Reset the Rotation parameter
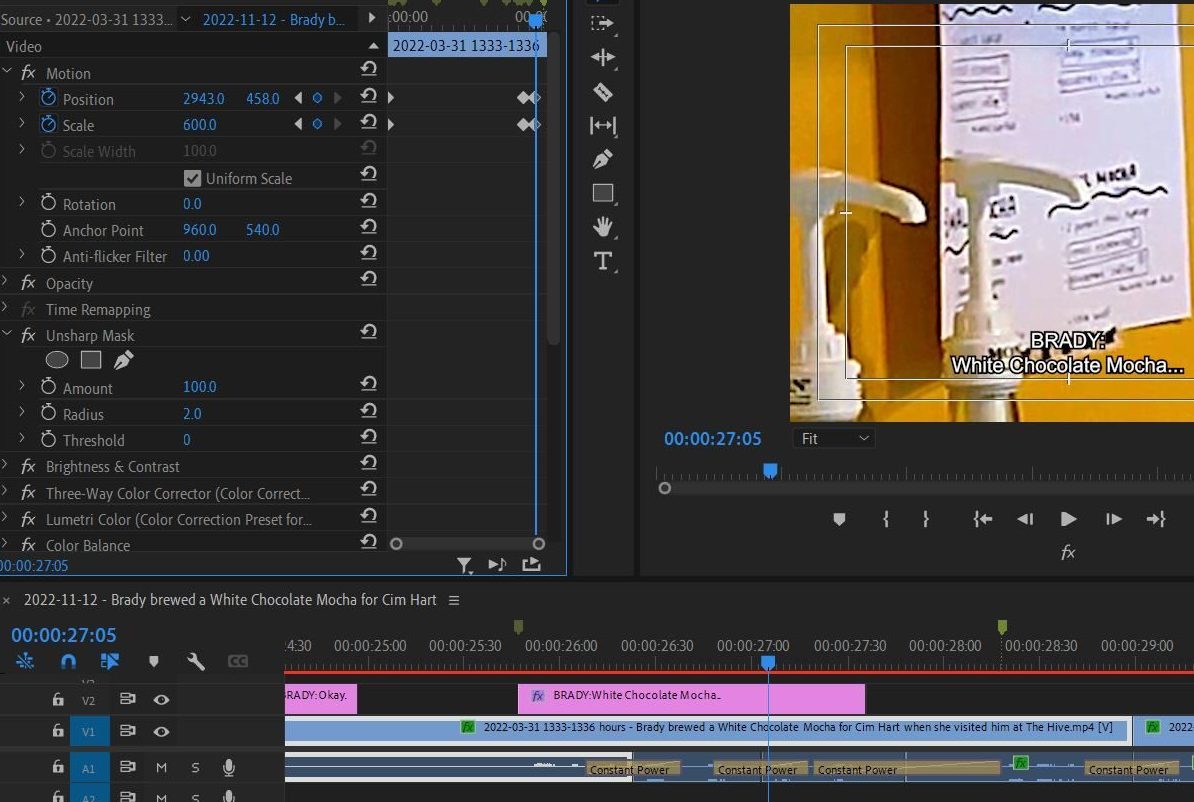 [x=369, y=200]
